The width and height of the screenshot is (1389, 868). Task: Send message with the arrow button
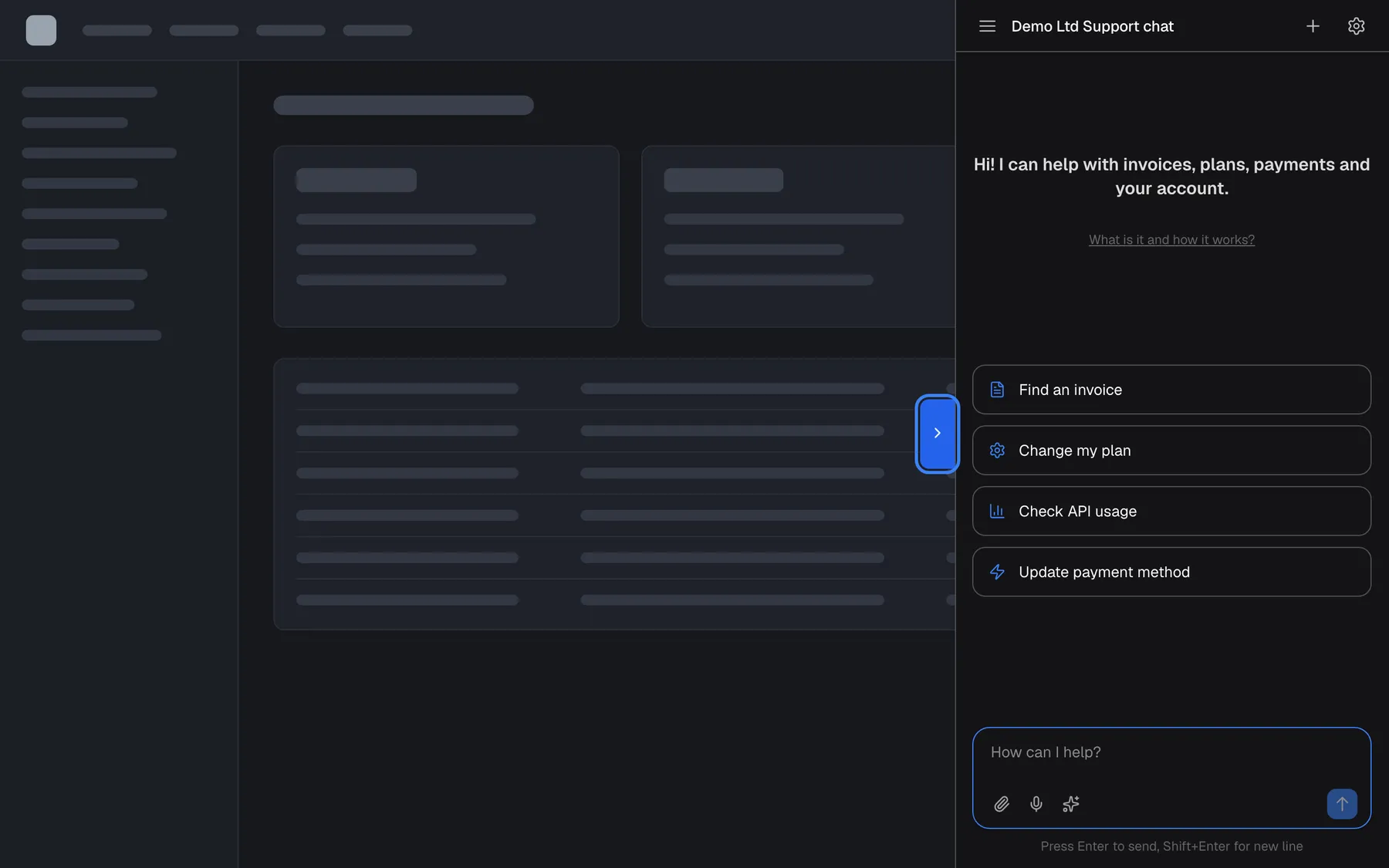1342,804
